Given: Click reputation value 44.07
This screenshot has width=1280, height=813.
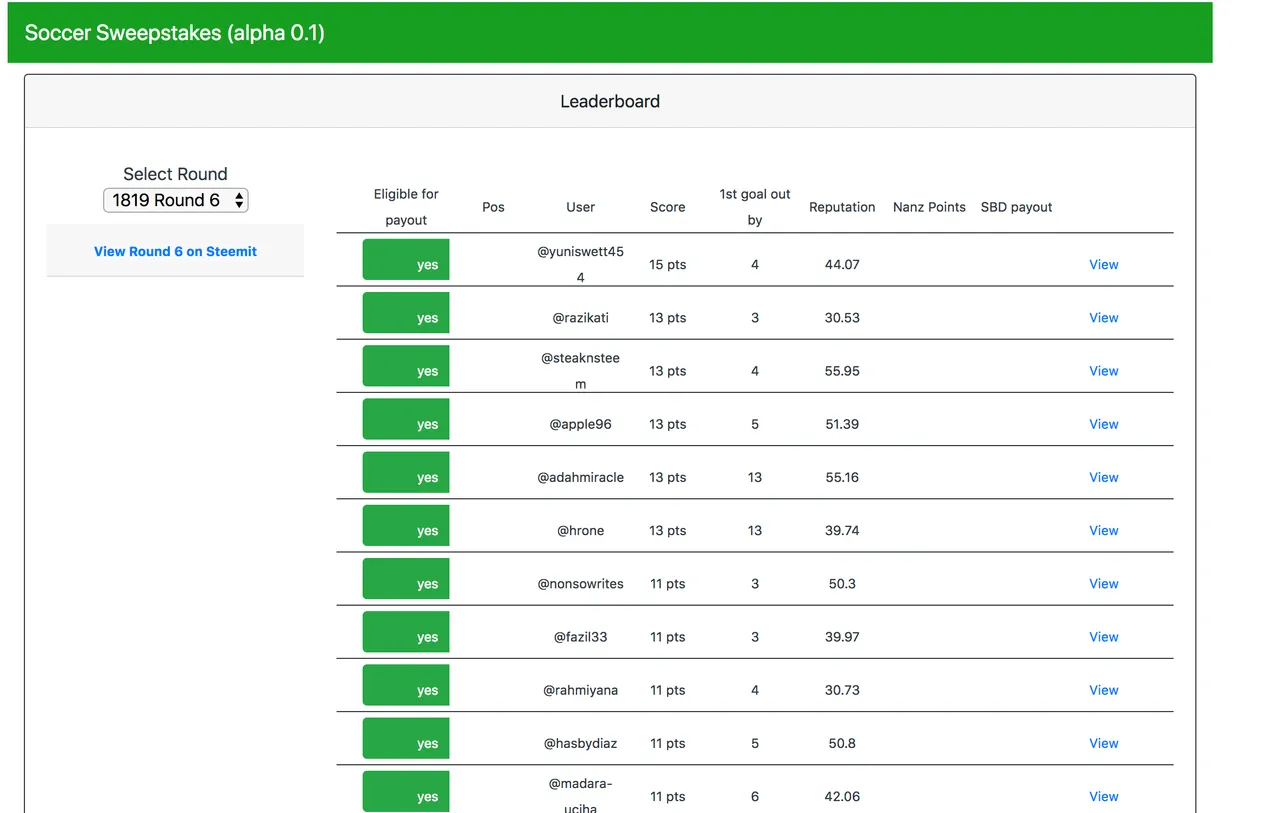Looking at the screenshot, I should tap(842, 265).
